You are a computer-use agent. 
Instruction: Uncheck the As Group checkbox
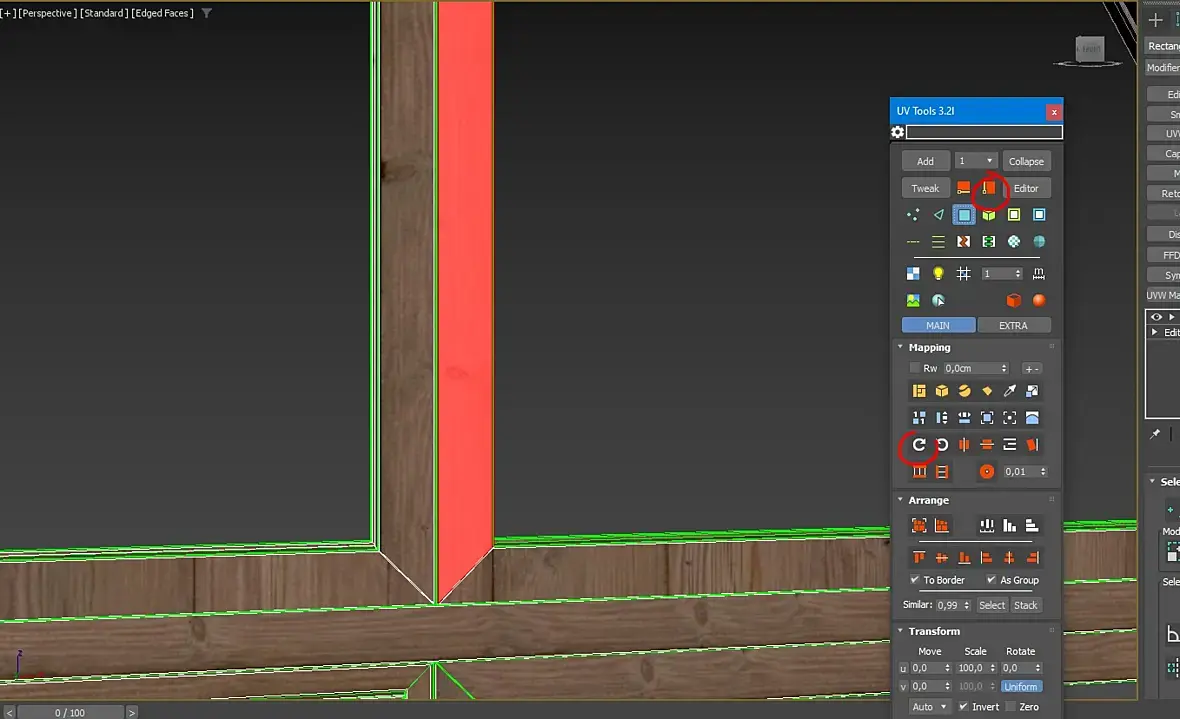pos(991,580)
